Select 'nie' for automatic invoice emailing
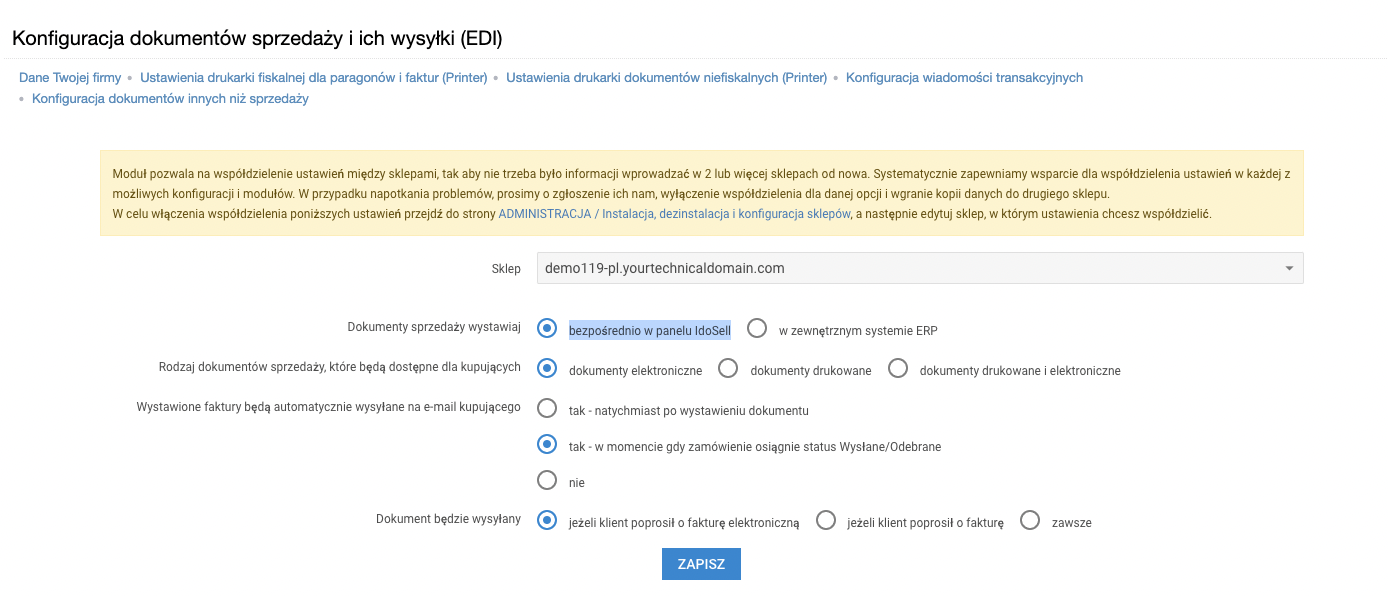1388x596 pixels. tap(546, 480)
